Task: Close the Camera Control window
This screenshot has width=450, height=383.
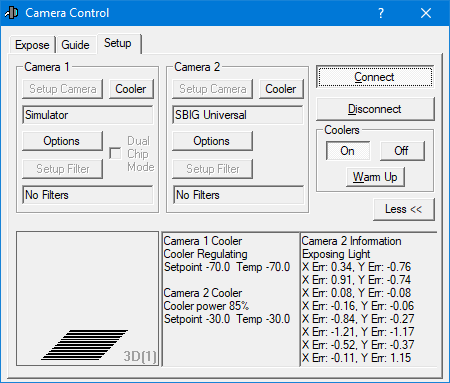Action: click(426, 13)
